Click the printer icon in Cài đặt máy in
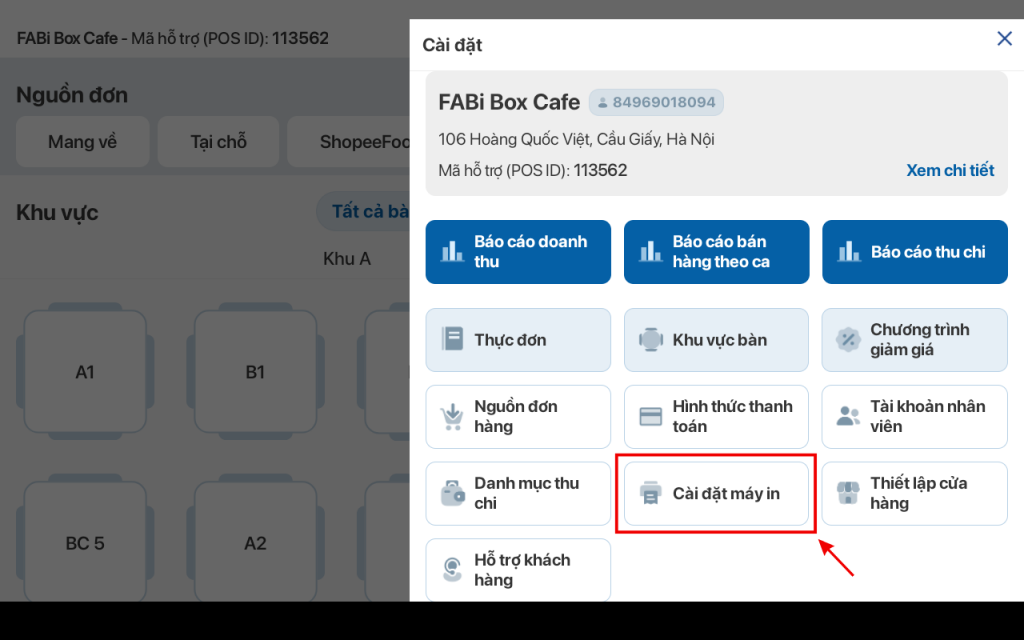1024x640 pixels. tap(651, 493)
